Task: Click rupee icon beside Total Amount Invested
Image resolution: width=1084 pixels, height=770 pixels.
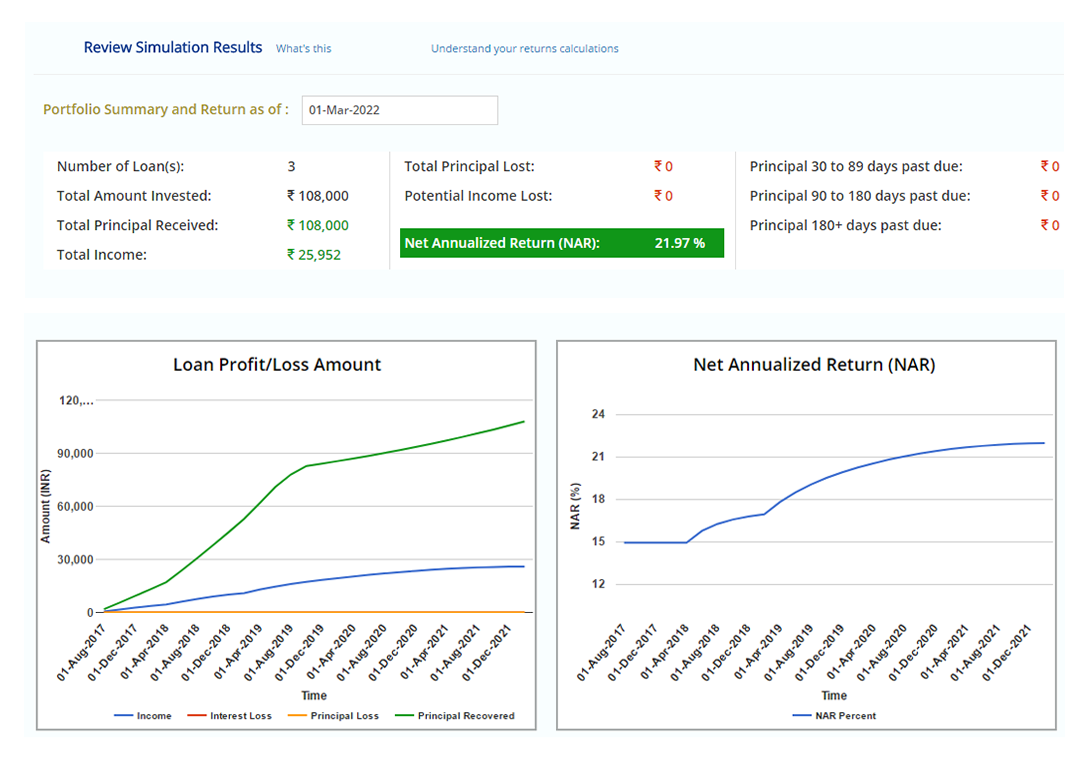Action: tap(291, 196)
